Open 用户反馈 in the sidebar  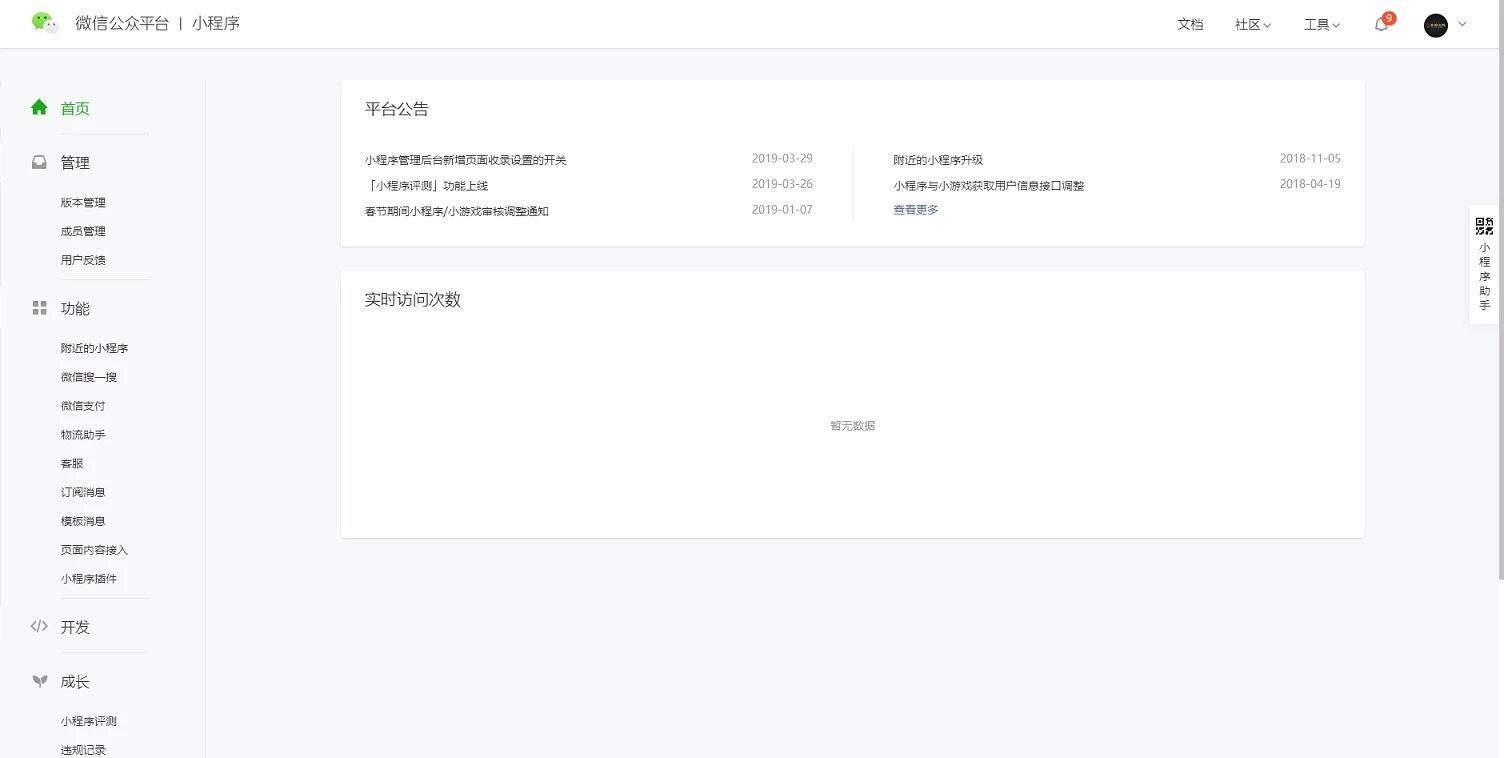click(x=83, y=260)
